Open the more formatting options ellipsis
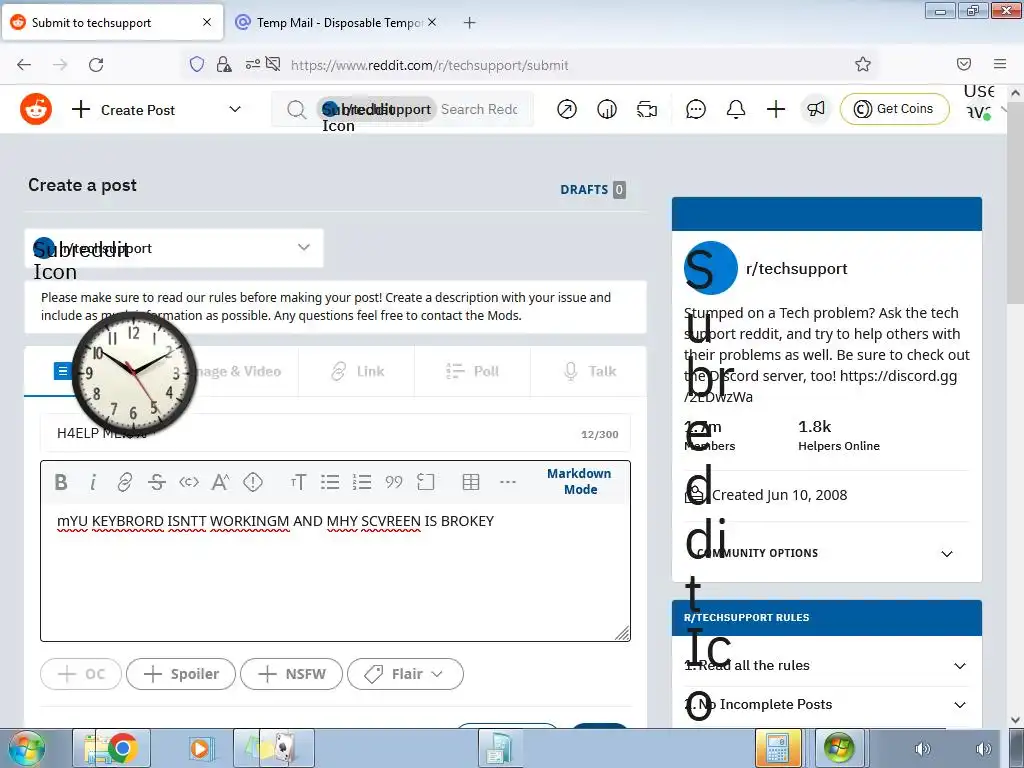This screenshot has height=768, width=1024. click(x=507, y=482)
